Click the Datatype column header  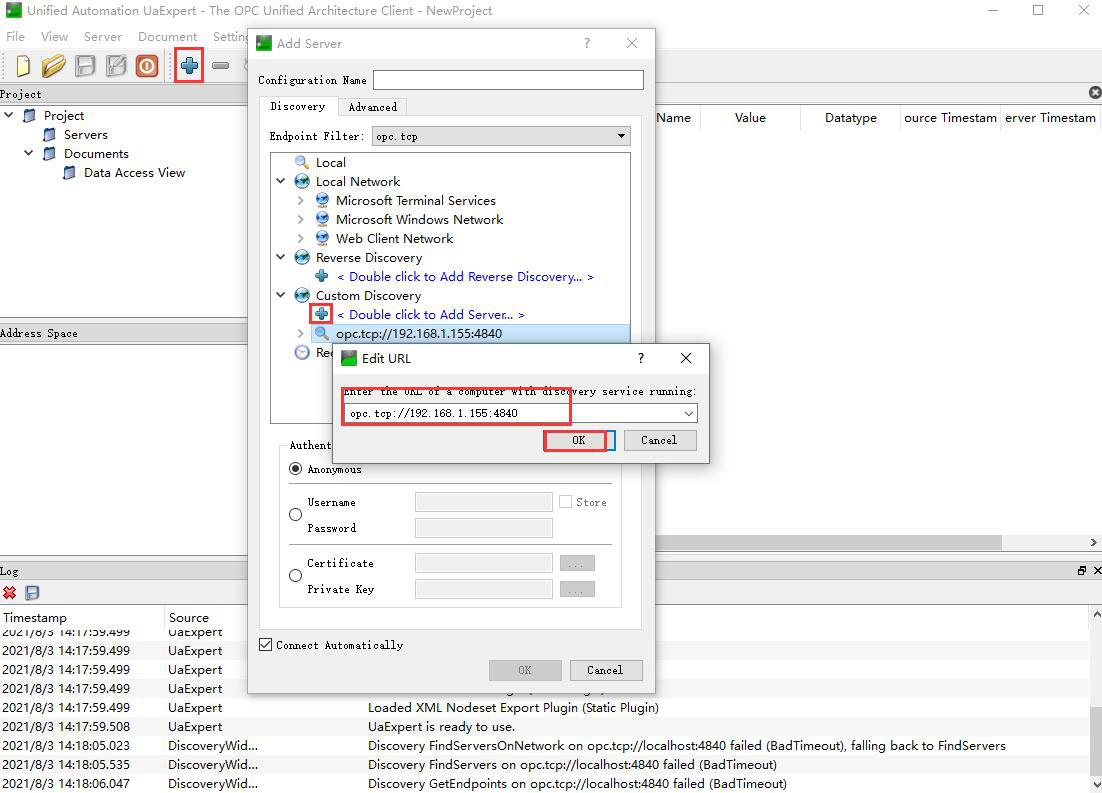850,117
